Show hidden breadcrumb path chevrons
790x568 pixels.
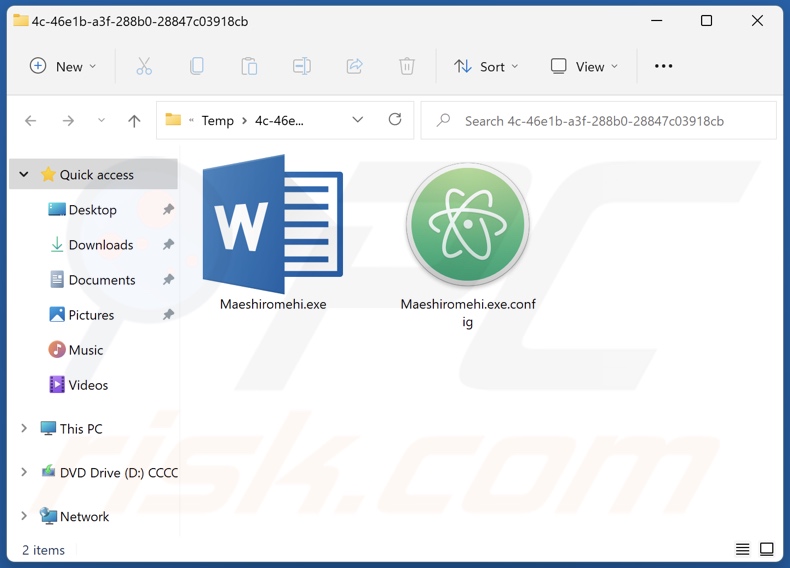(191, 120)
